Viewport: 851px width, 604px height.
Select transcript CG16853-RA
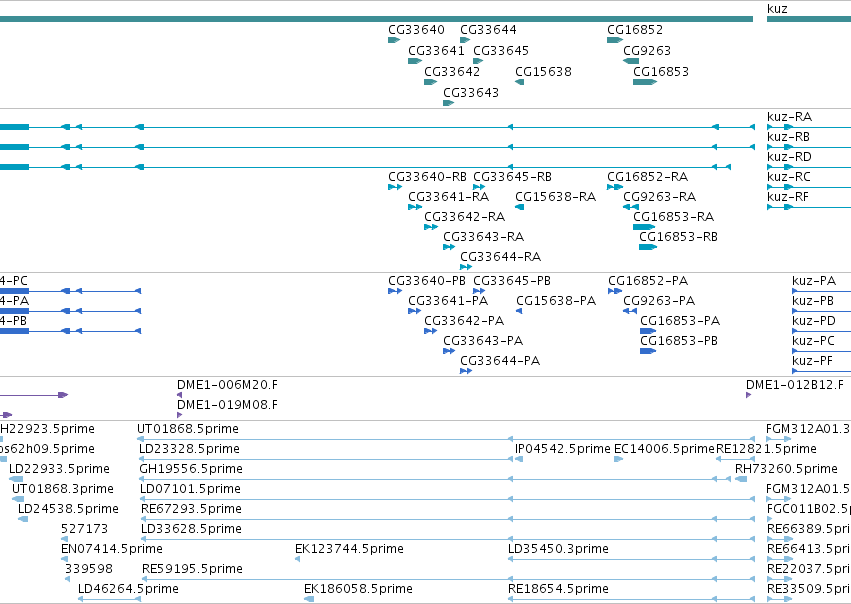(x=674, y=217)
